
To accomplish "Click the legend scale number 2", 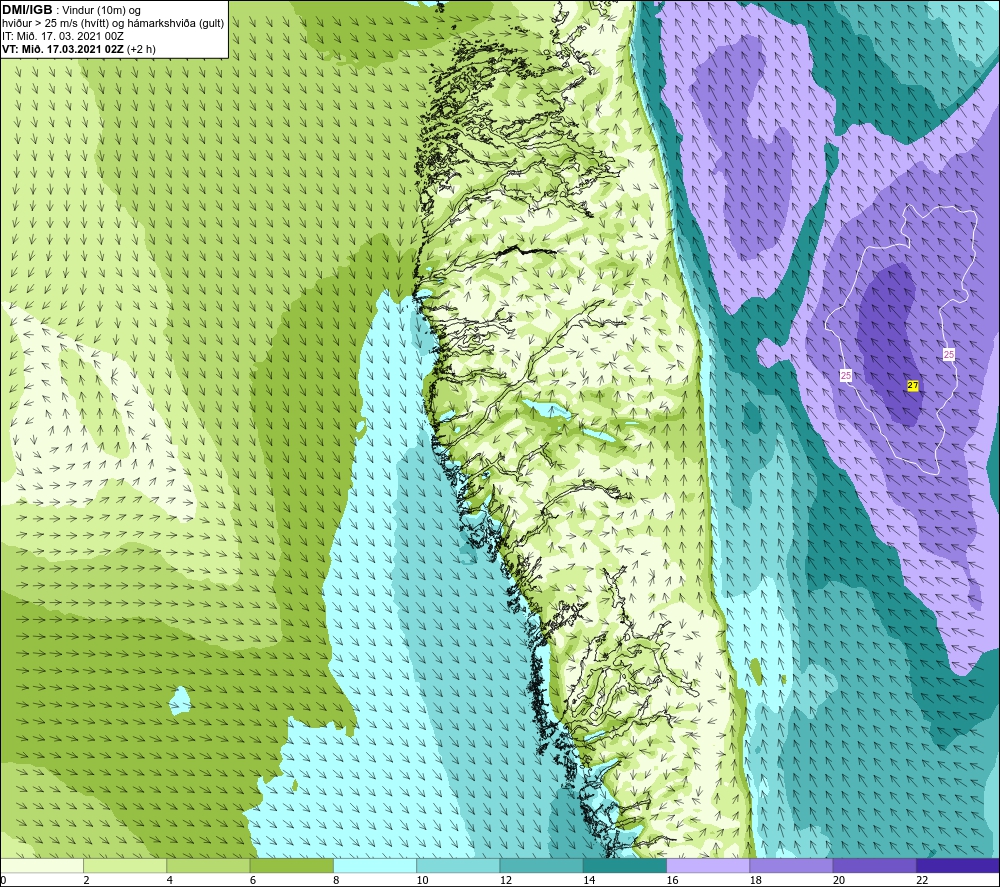I will [86, 881].
